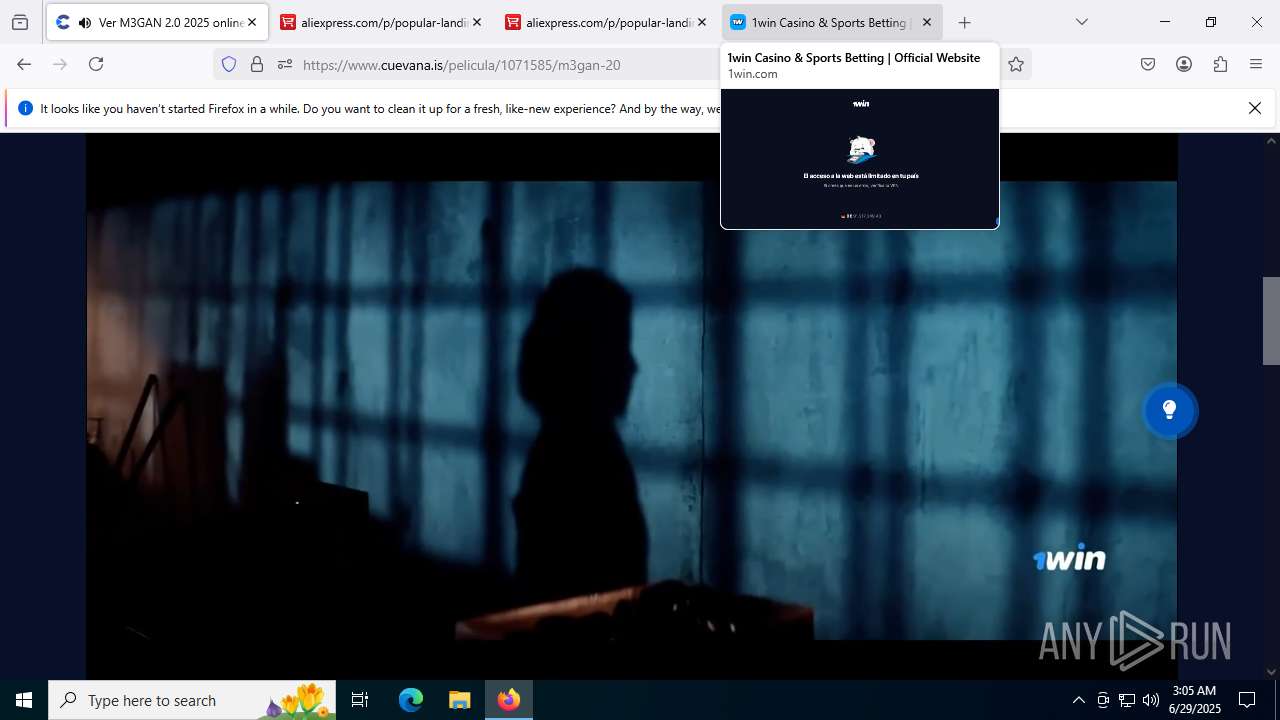Open site permissions icon in address bar
This screenshot has width=1280, height=720.
[285, 64]
